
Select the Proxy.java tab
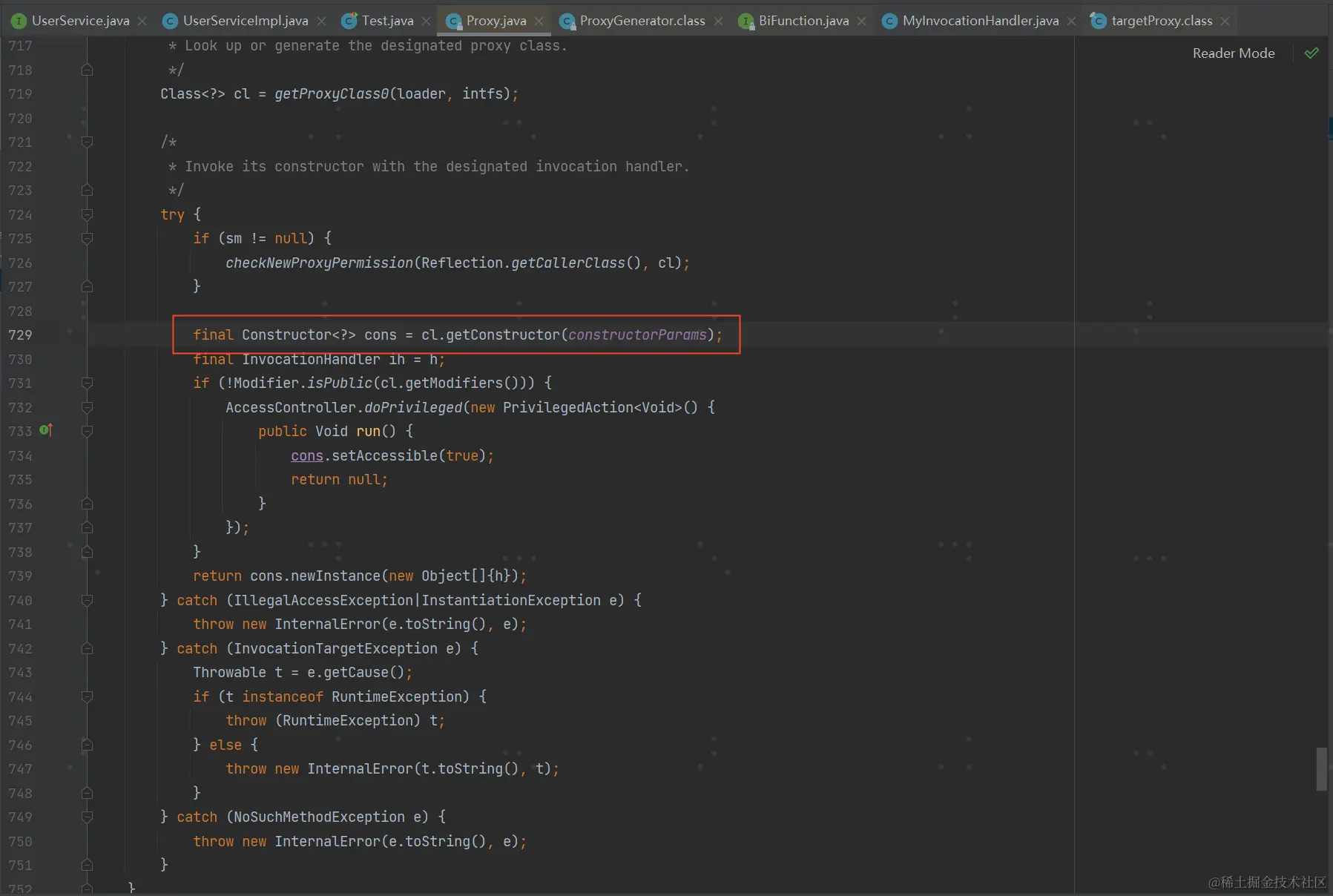click(496, 21)
